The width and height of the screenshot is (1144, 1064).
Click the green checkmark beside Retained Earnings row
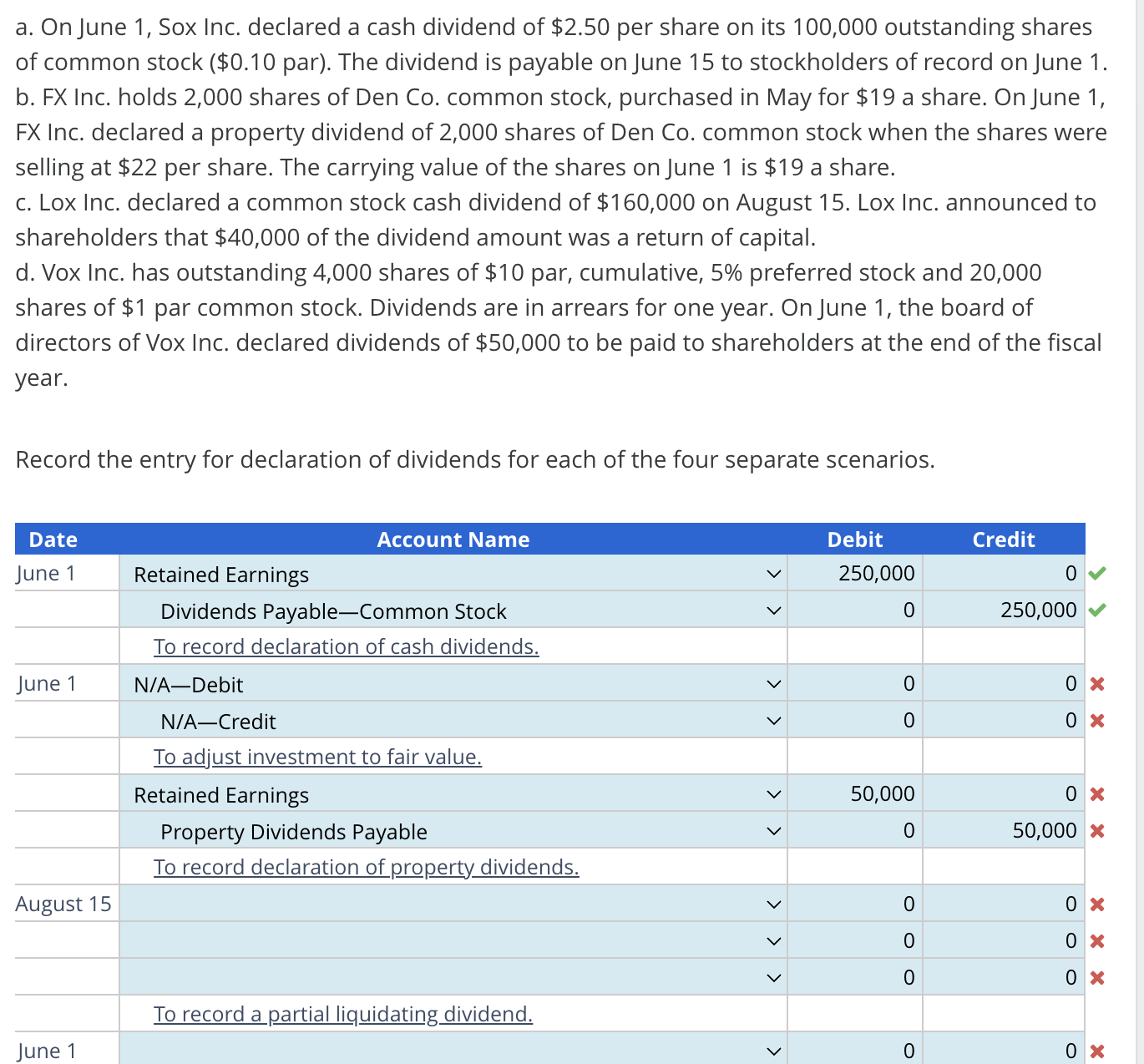[1100, 573]
